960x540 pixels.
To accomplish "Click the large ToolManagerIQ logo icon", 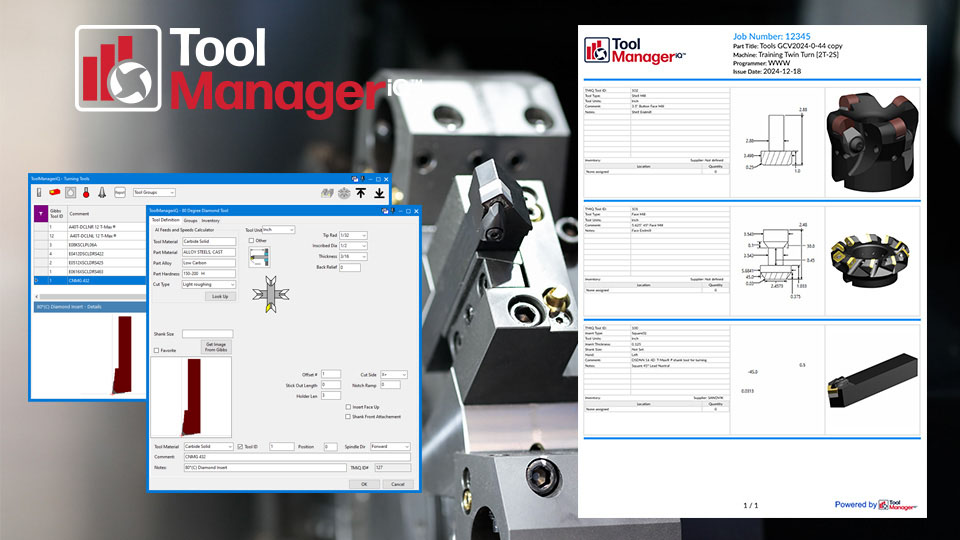I will pyautogui.click(x=118, y=68).
